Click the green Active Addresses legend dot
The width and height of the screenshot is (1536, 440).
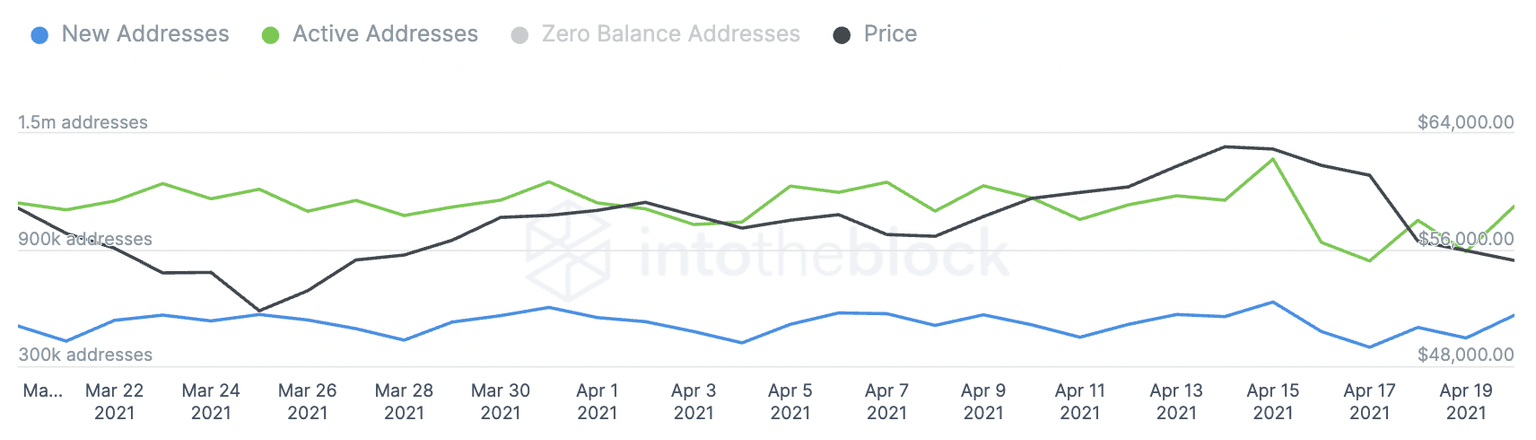click(x=269, y=35)
